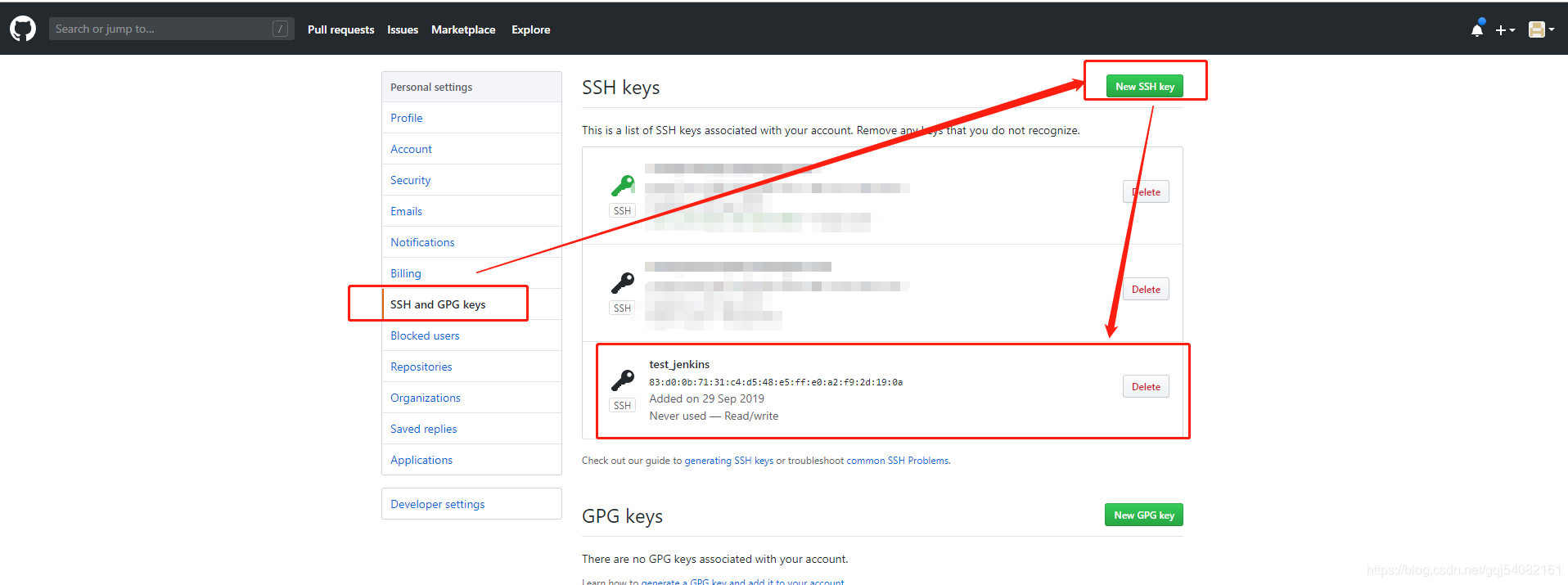Click the key icon beside test_jenkins
This screenshot has width=1568, height=585.
[623, 380]
